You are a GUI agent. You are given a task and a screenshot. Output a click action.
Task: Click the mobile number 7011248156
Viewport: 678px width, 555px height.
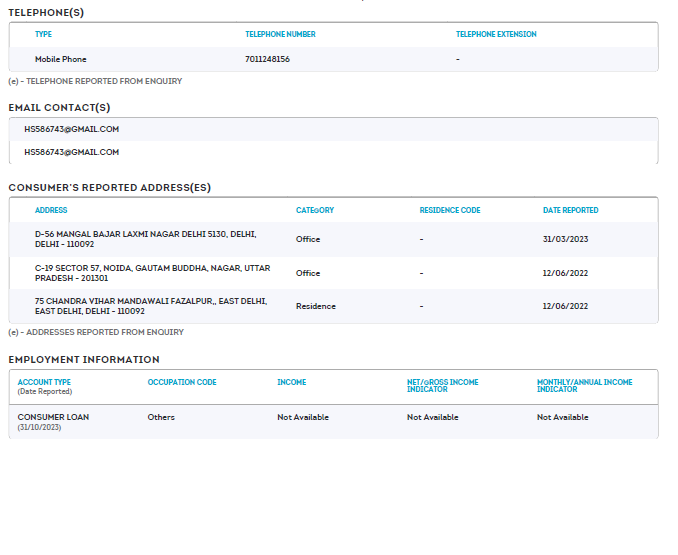[x=267, y=59]
